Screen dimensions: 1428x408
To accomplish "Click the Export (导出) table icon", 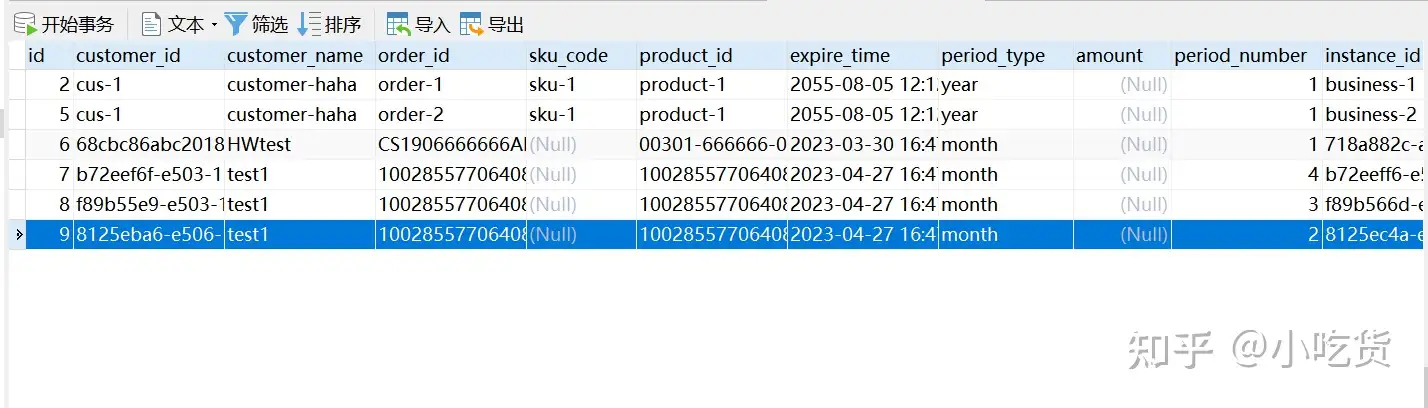I will tap(471, 24).
